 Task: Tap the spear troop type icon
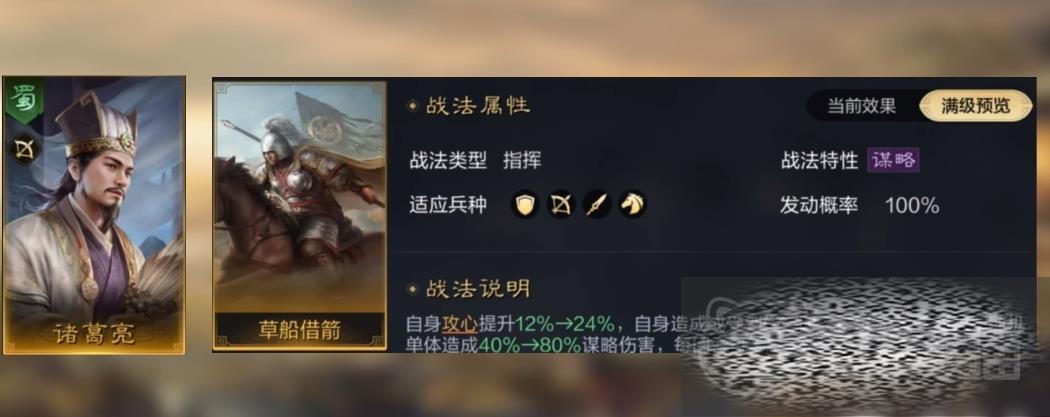(x=596, y=204)
